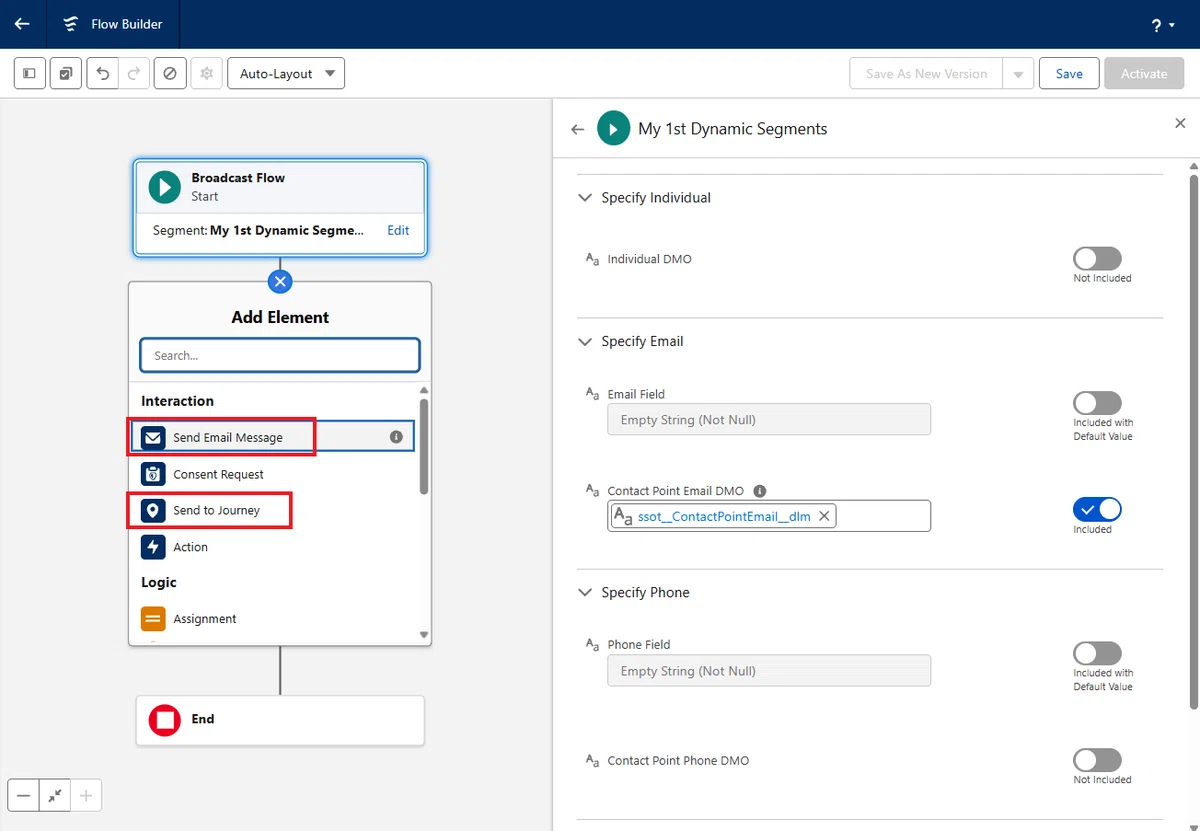The height and width of the screenshot is (831, 1200).
Task: Select the Action element
Action: [271, 547]
